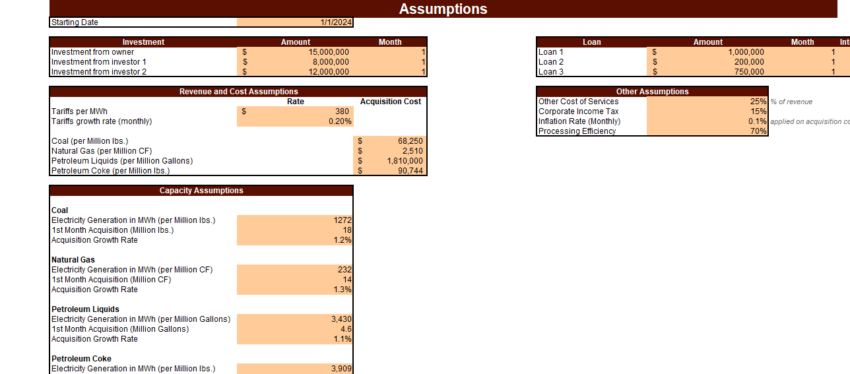Screen dimensions: 850x374
Task: Select Natural Gas generation value 232
Action: pos(295,269)
